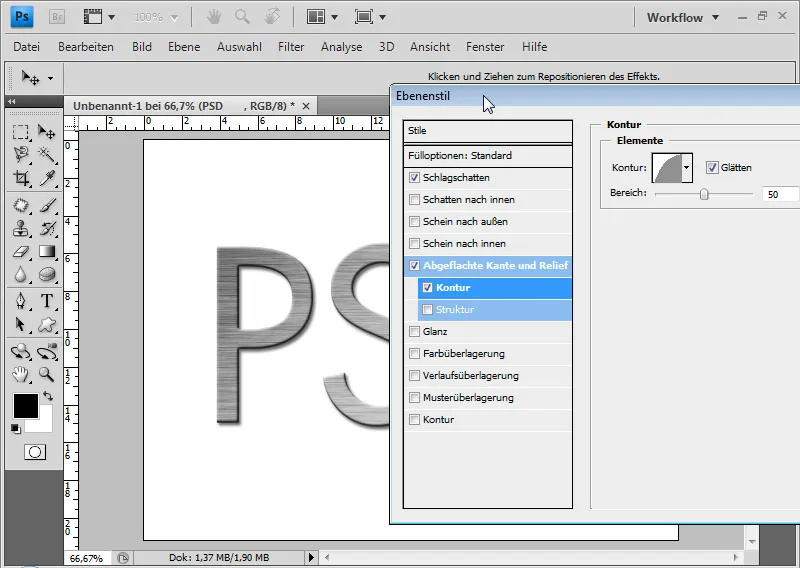Click the Kontur contour curve thumbnail
This screenshot has width=800, height=568.
[667, 167]
